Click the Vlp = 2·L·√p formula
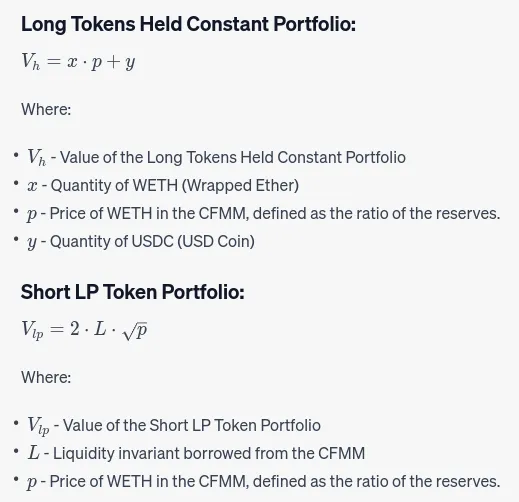Image resolution: width=519 pixels, height=502 pixels. 84,330
